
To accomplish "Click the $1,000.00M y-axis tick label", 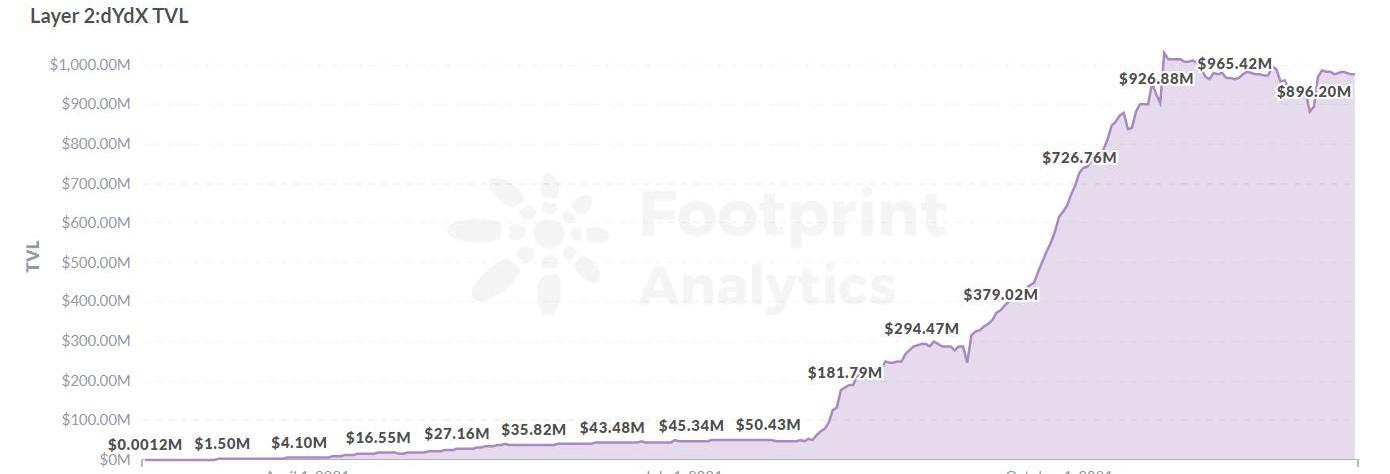I will point(90,65).
